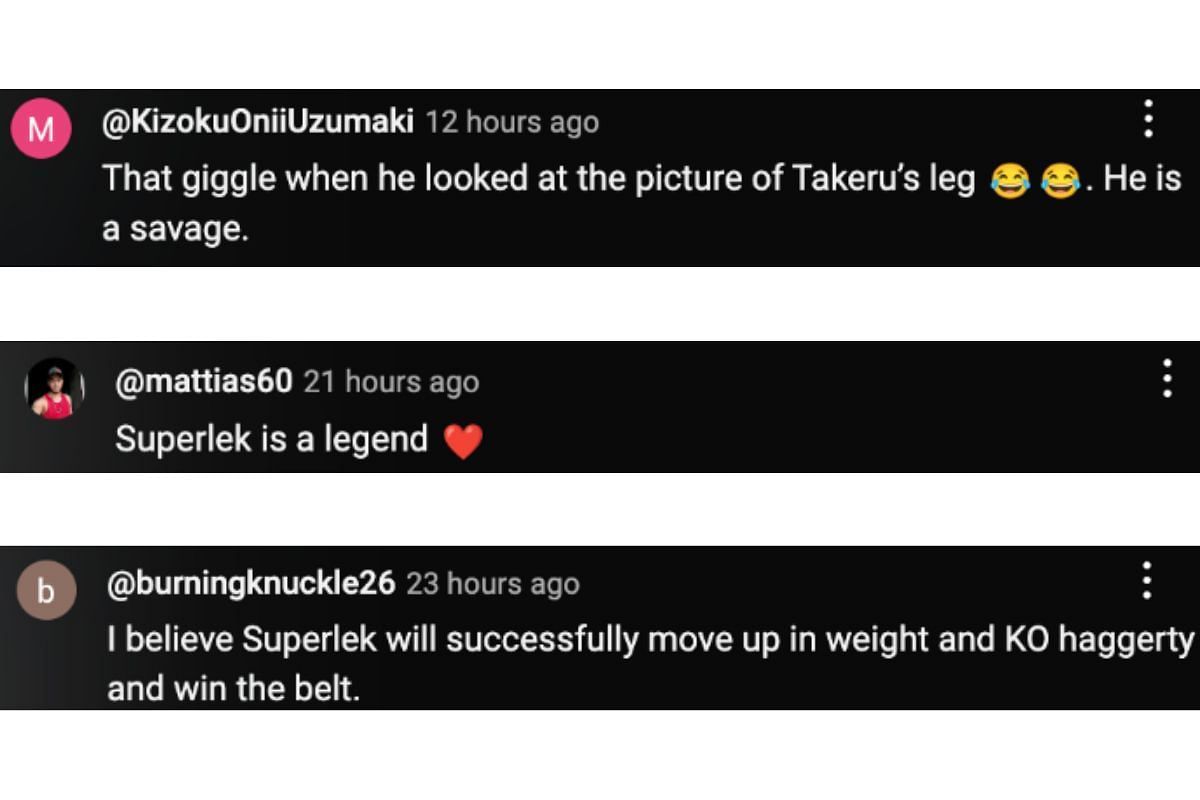Click the 'Superlek is a legend' comment text

coord(271,439)
